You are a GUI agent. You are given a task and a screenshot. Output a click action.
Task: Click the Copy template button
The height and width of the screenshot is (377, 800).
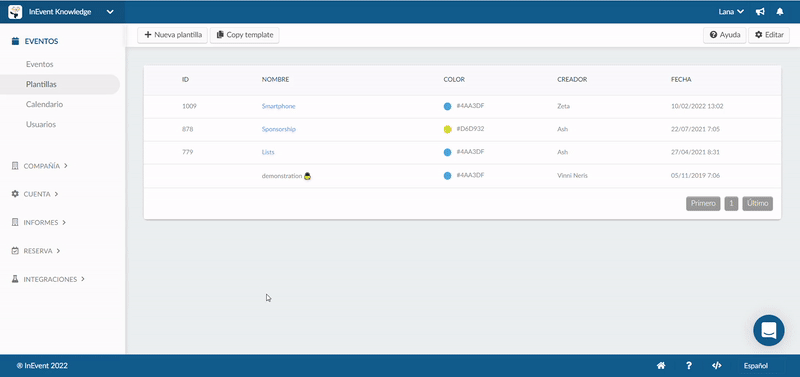(x=245, y=35)
